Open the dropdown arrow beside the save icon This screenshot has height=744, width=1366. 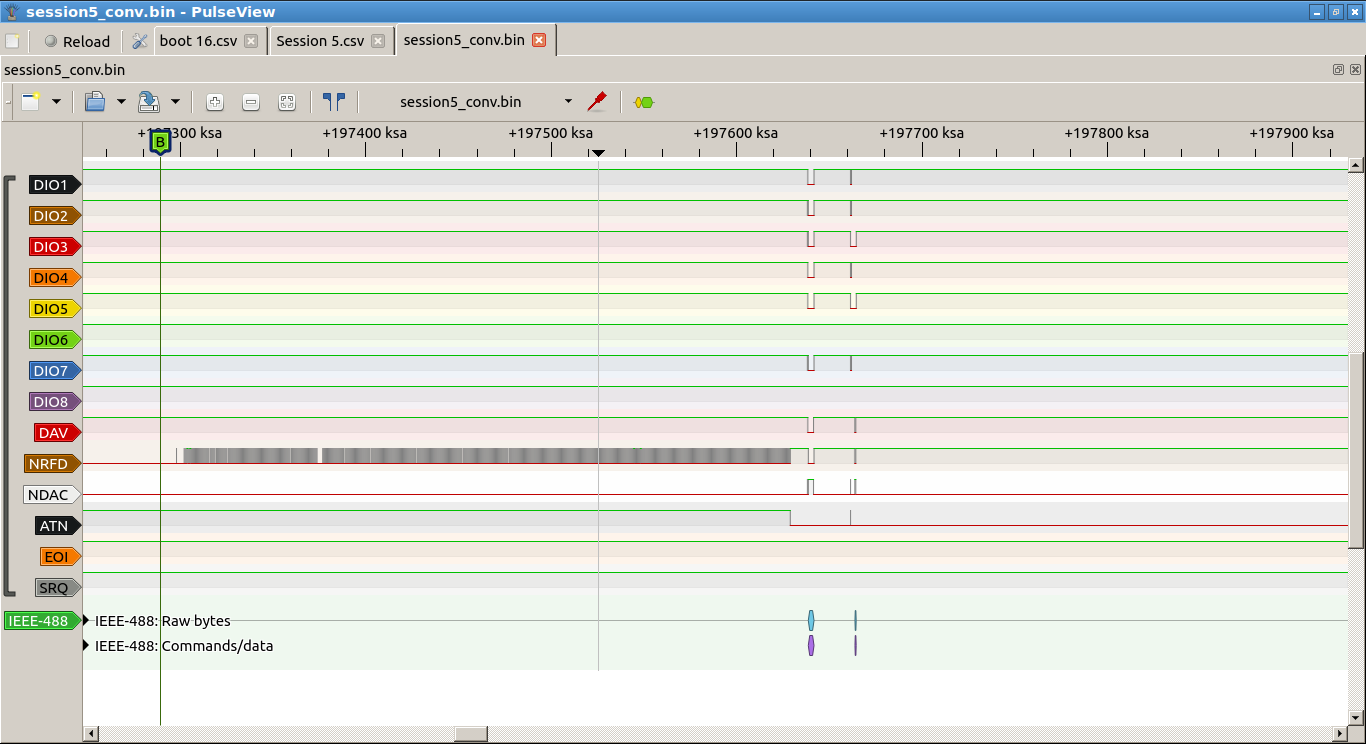click(175, 102)
